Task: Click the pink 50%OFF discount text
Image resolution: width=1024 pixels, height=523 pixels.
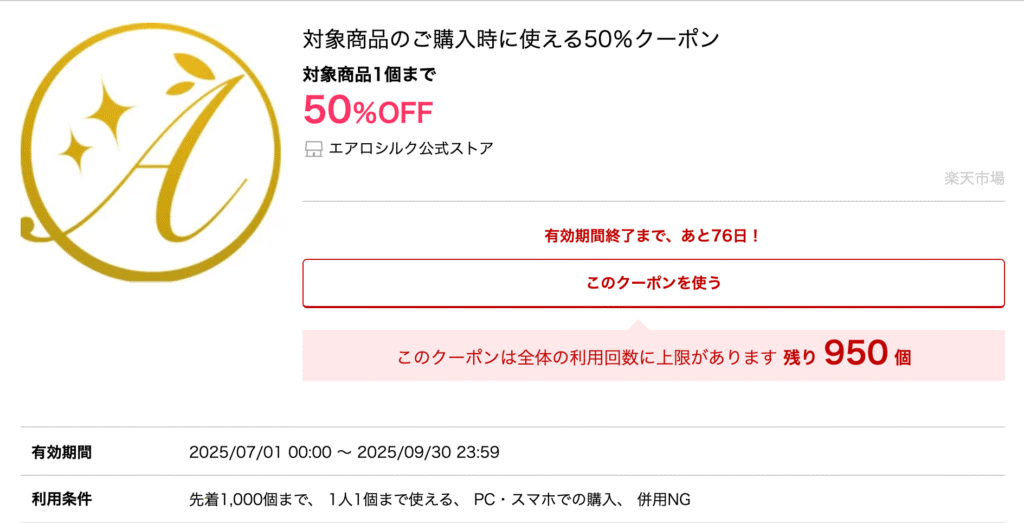Action: click(x=368, y=110)
